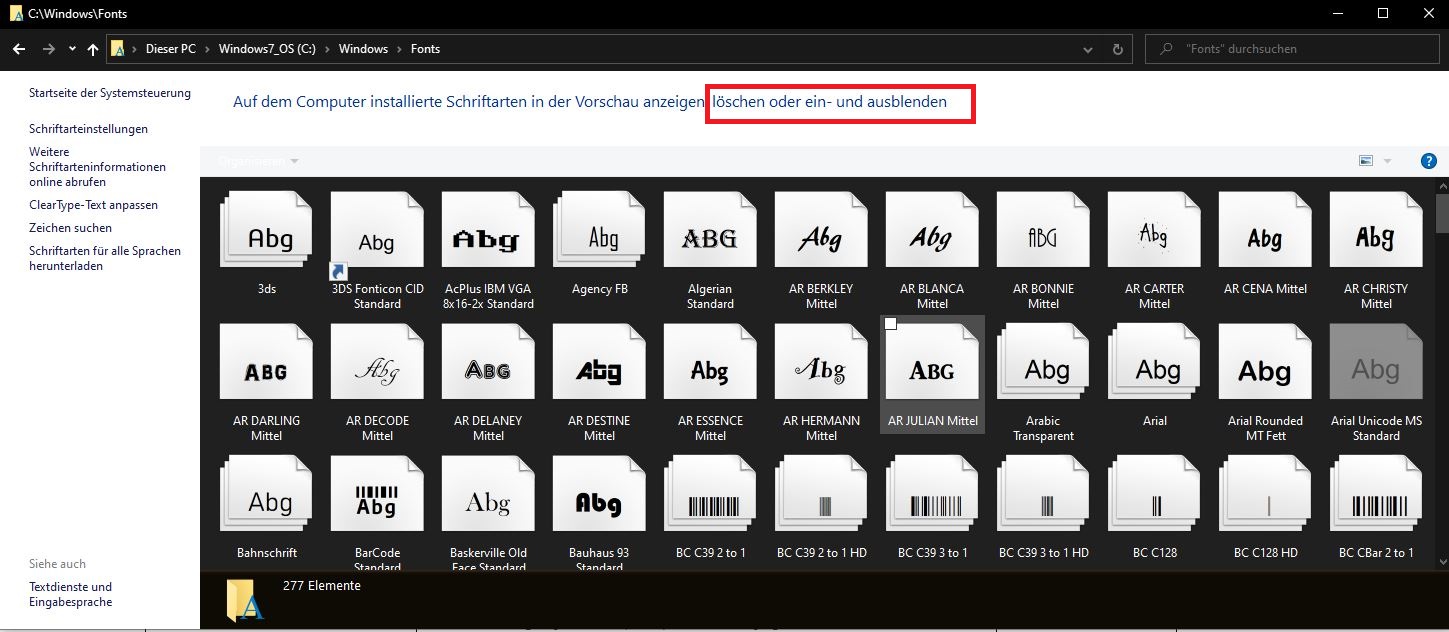Image resolution: width=1449 pixels, height=632 pixels.
Task: Click the Fonts breadcrumb segment
Action: (425, 49)
